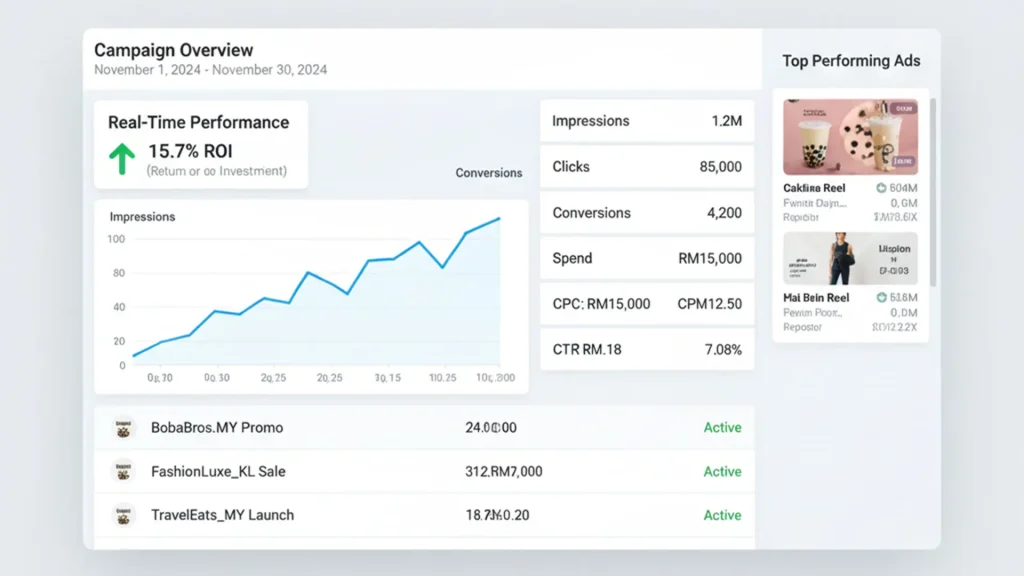Click the Active status of BobaBros.MY Promo
The height and width of the screenshot is (576, 1024).
click(x=722, y=427)
